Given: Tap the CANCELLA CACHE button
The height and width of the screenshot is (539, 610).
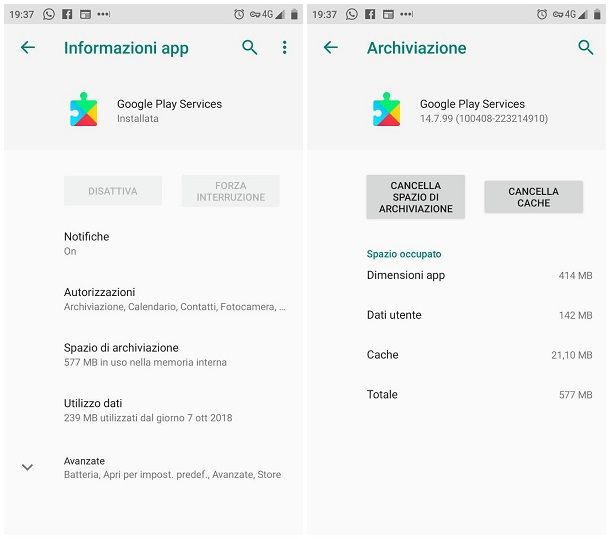Looking at the screenshot, I should (x=533, y=197).
